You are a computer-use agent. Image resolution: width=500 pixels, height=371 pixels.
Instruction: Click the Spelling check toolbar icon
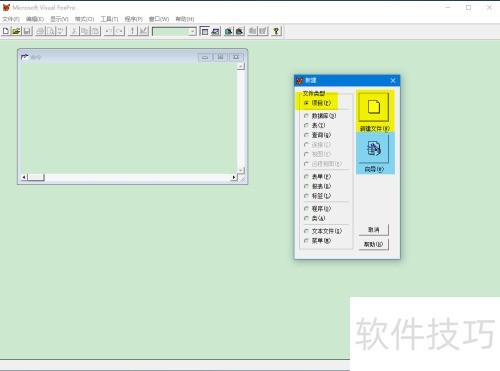(x=61, y=31)
